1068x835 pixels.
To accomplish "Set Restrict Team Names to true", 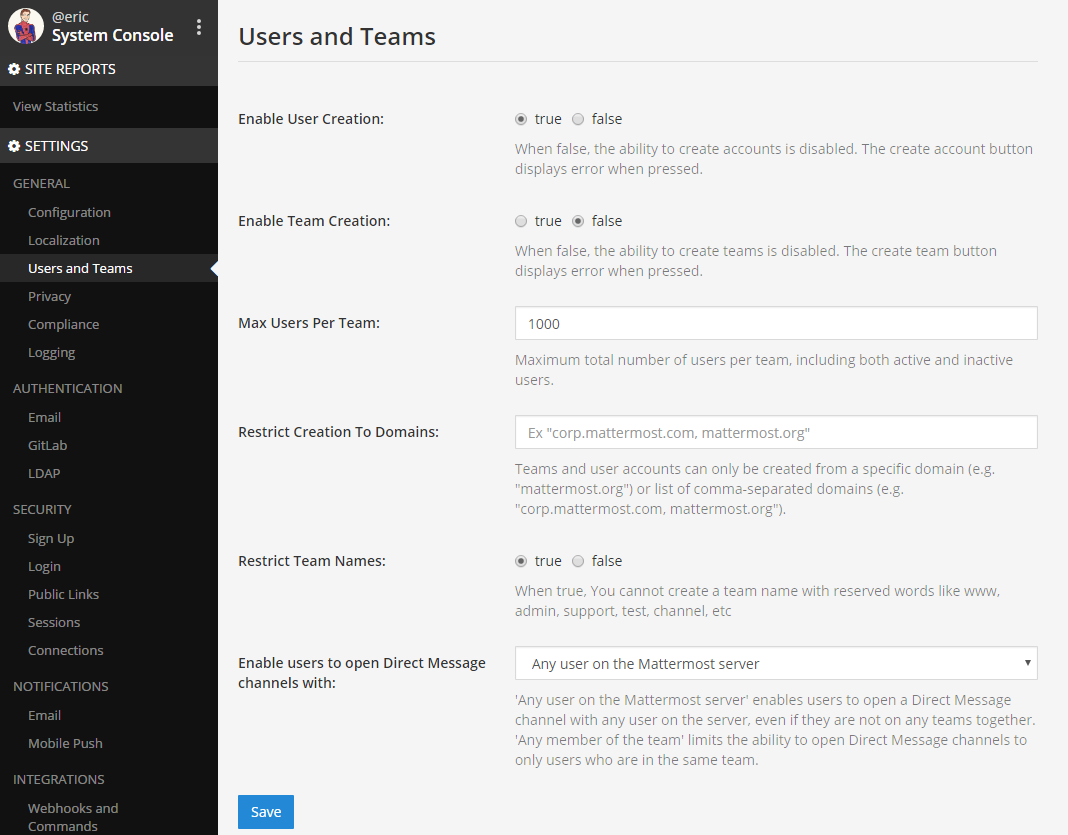I will click(521, 561).
